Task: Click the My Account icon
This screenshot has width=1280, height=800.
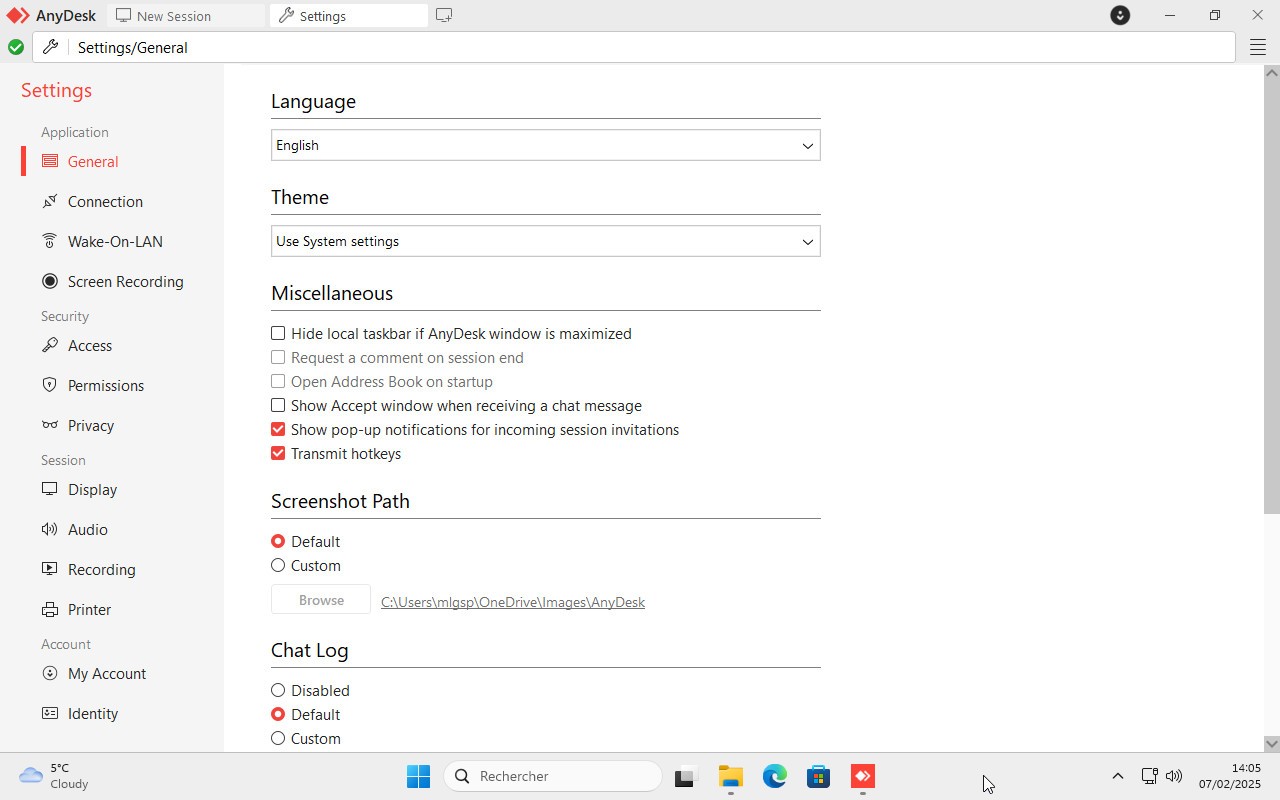Action: pos(50,673)
